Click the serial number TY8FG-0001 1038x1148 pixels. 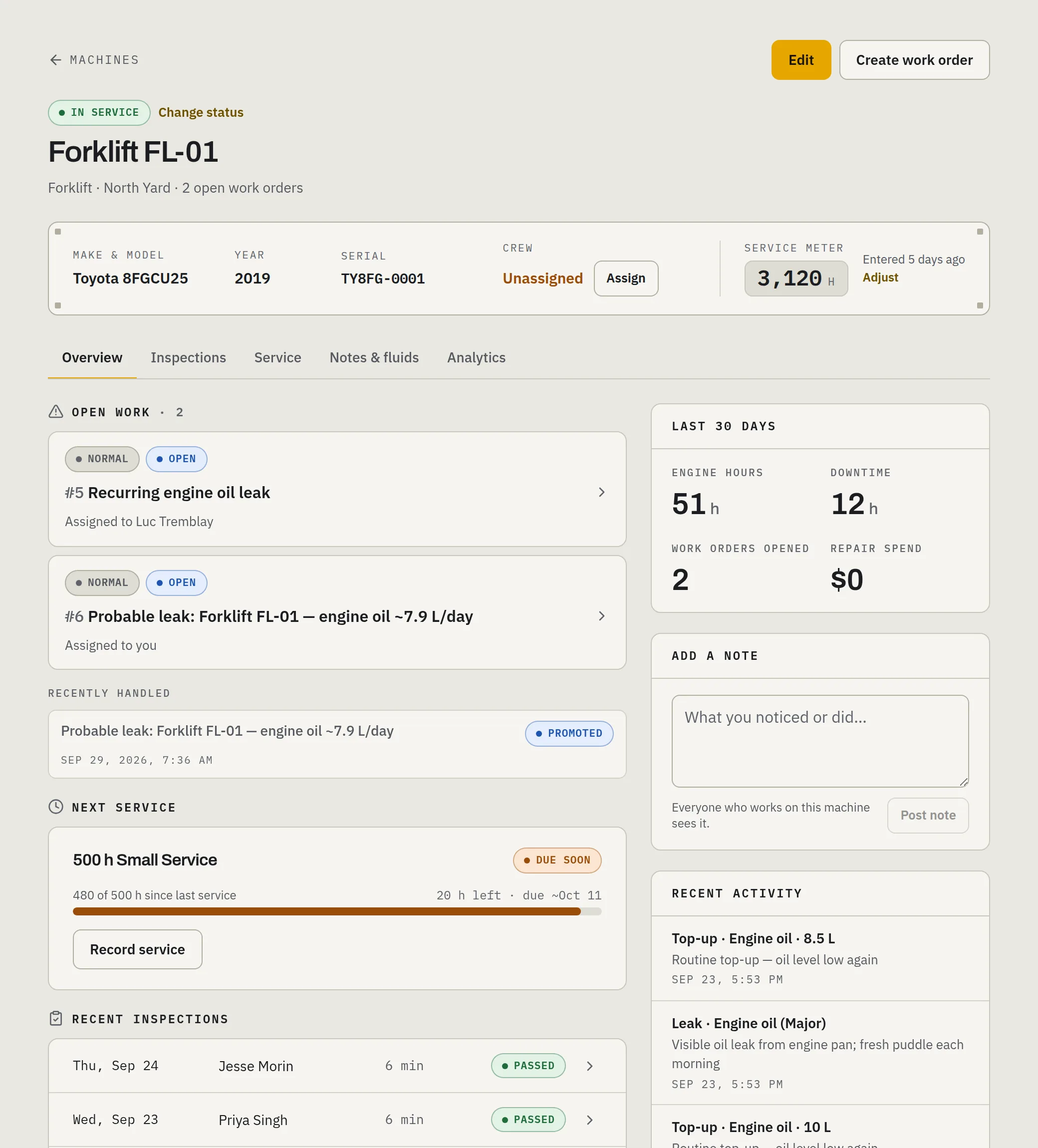pos(383,279)
